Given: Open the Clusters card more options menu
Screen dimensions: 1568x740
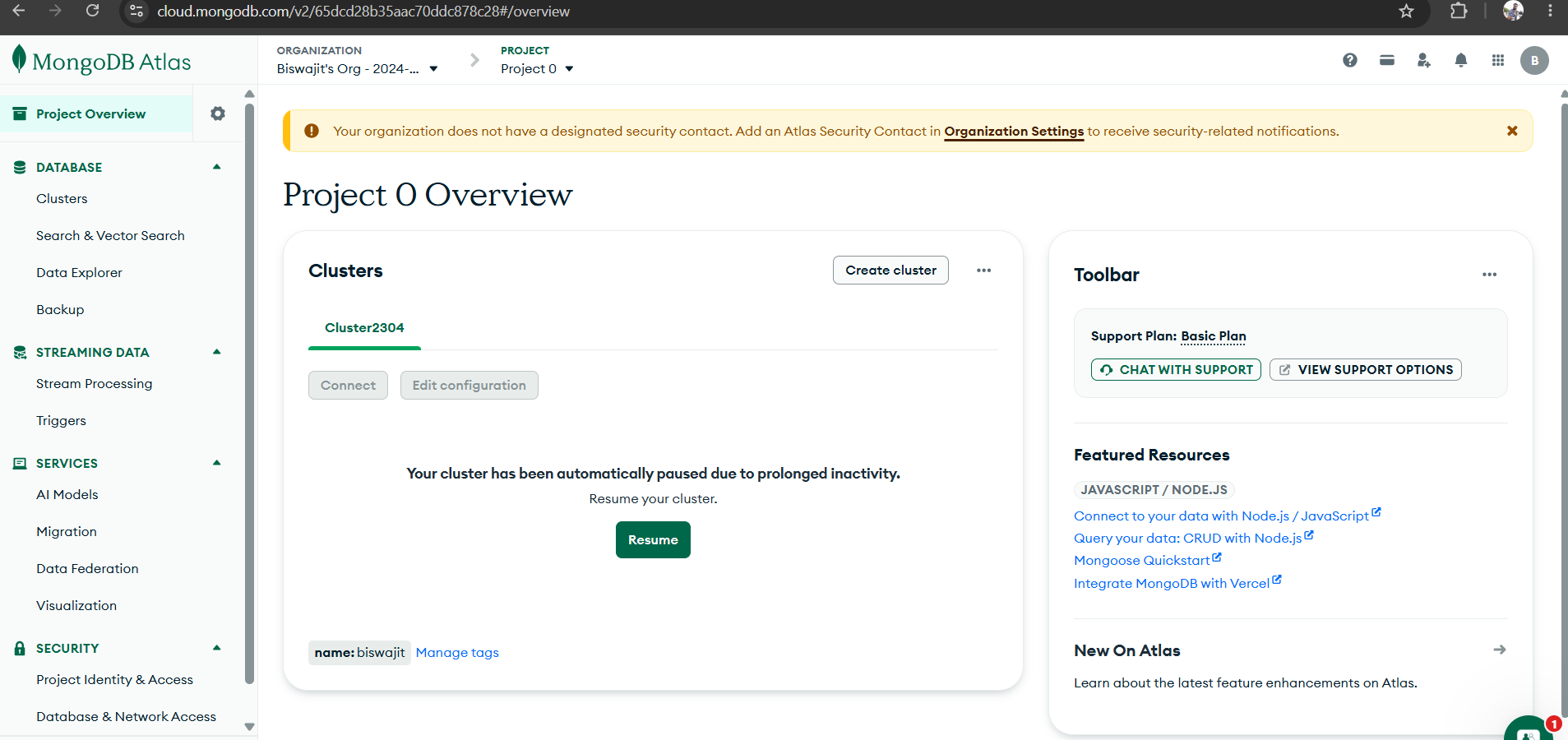Looking at the screenshot, I should click(x=983, y=271).
